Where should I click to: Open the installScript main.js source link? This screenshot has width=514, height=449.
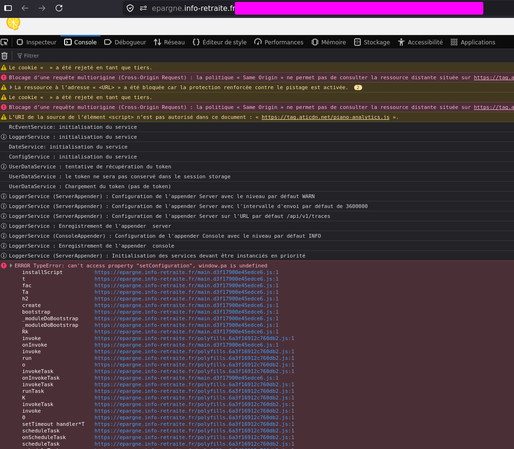[186, 272]
